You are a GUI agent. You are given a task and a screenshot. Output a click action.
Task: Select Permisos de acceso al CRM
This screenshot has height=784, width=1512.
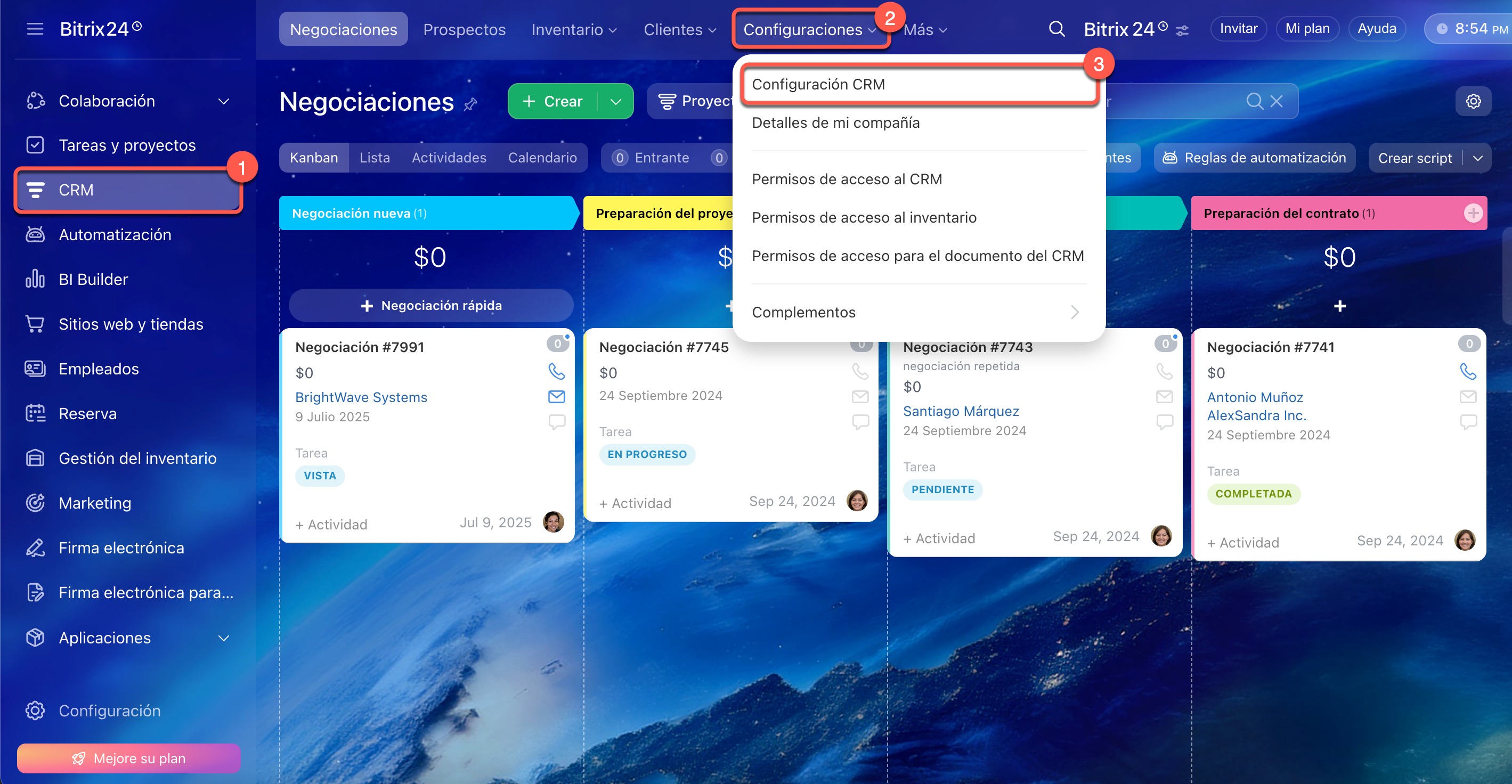pyautogui.click(x=847, y=179)
